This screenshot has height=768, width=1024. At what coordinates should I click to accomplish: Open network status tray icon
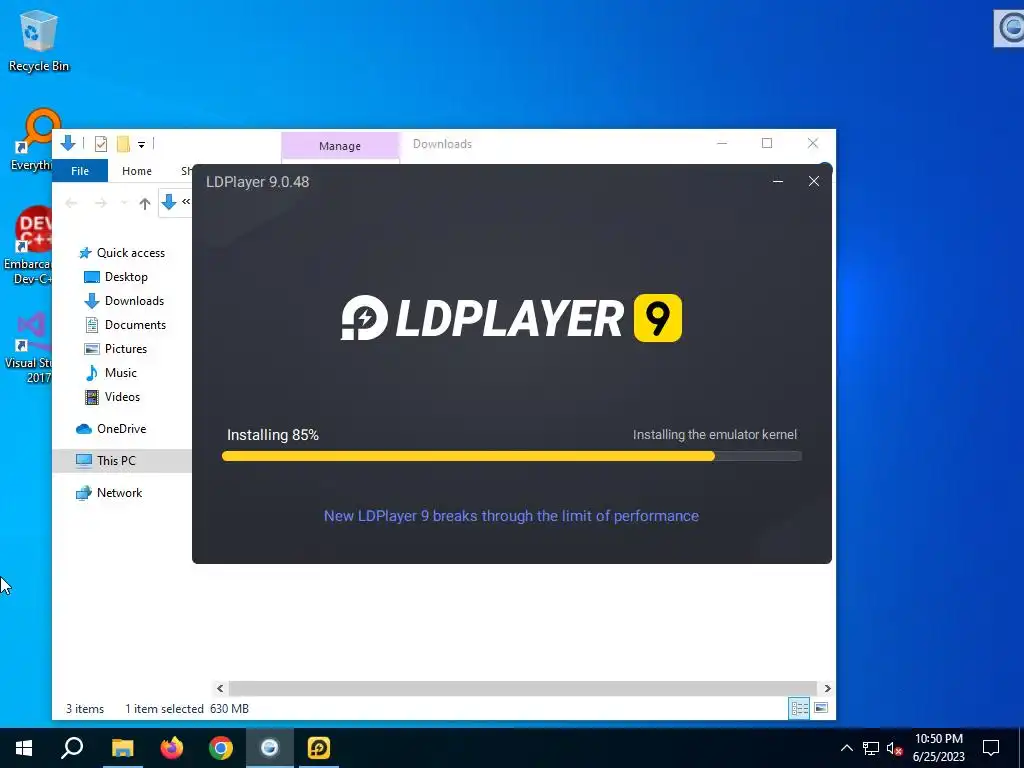click(871, 748)
